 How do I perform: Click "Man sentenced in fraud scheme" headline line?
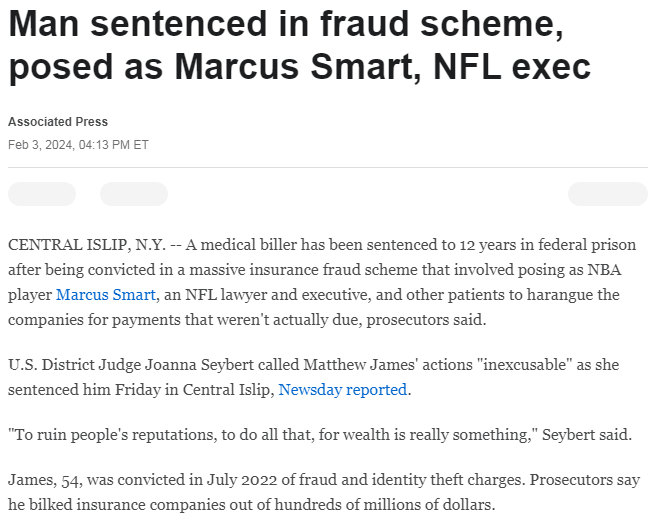click(286, 23)
